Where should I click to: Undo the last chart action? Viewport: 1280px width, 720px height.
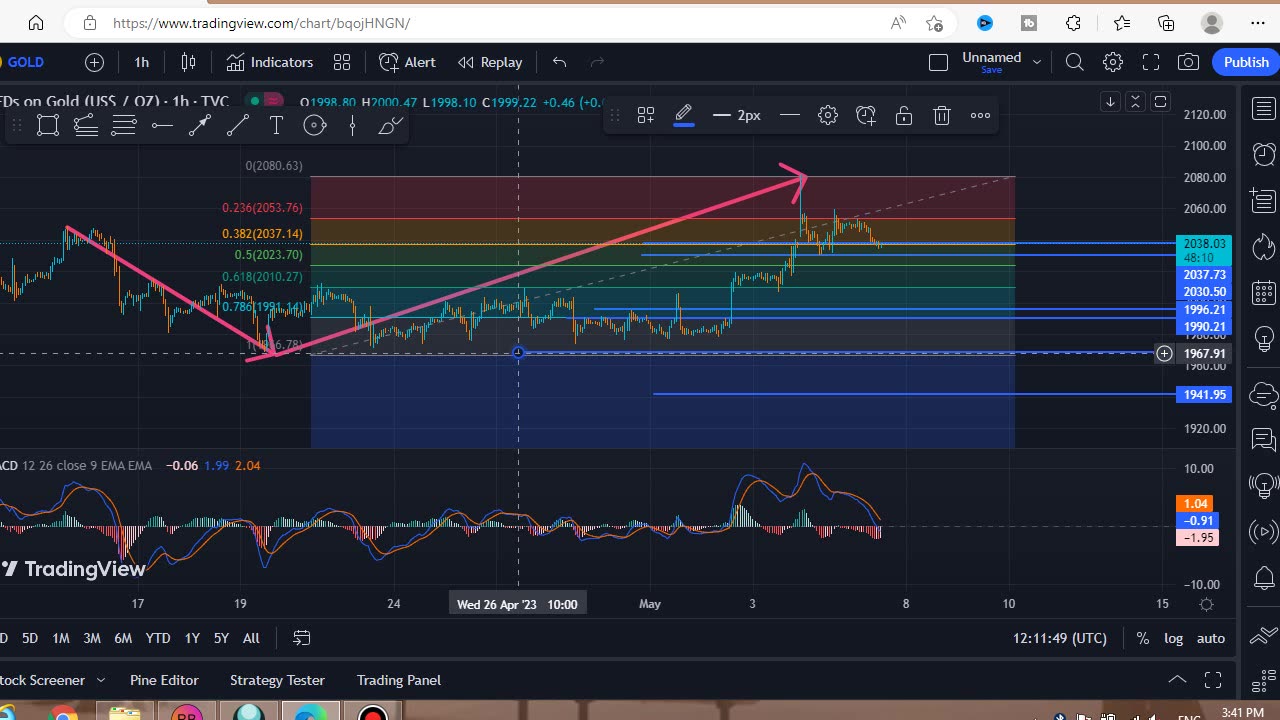pos(559,62)
